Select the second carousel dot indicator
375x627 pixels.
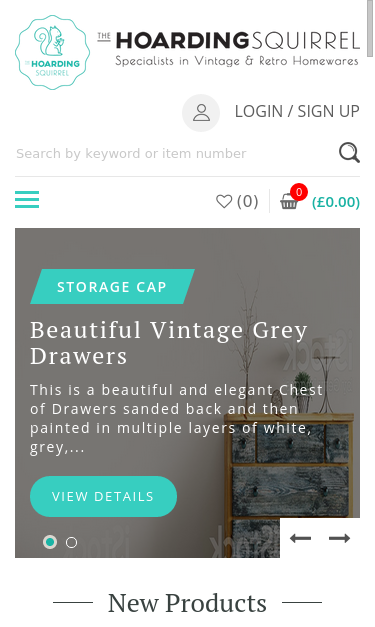coord(72,543)
